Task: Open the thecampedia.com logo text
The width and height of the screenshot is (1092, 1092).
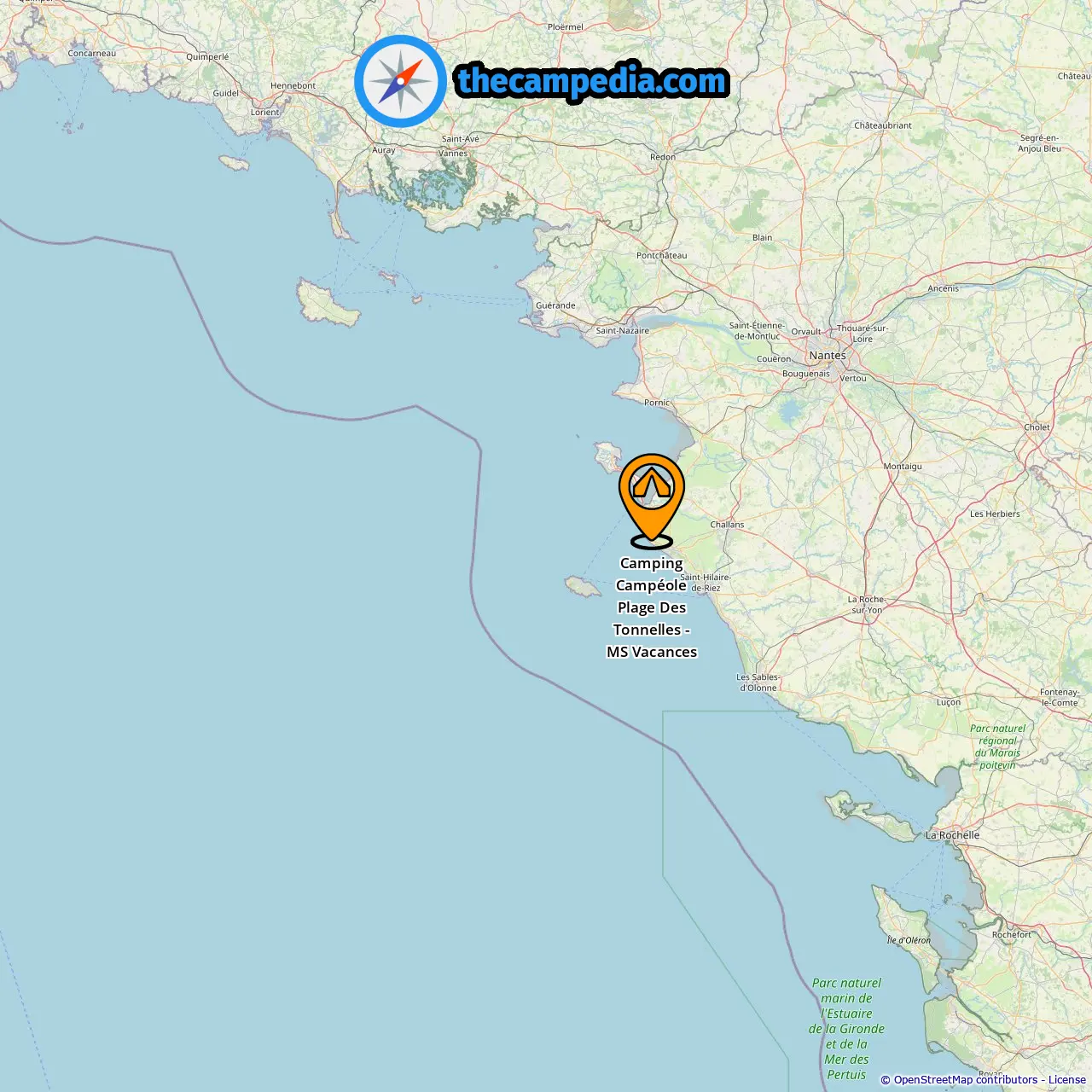Action: (592, 81)
